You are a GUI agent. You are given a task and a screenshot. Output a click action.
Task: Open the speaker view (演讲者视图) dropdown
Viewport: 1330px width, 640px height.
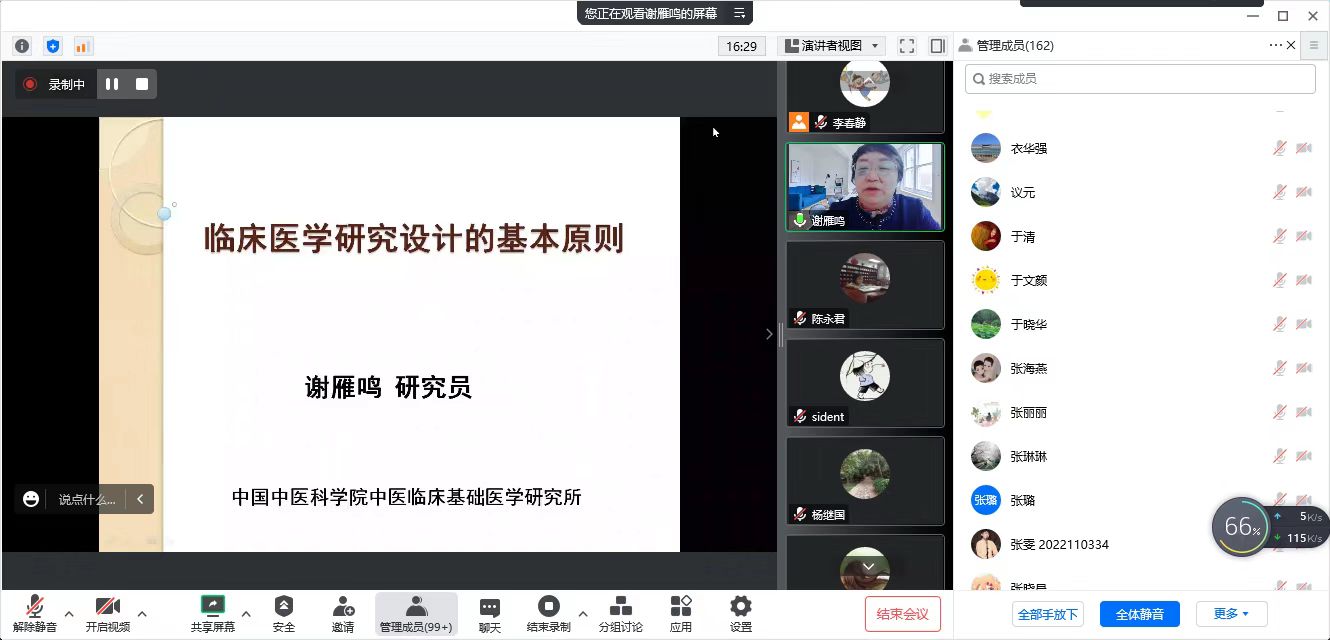coord(832,46)
